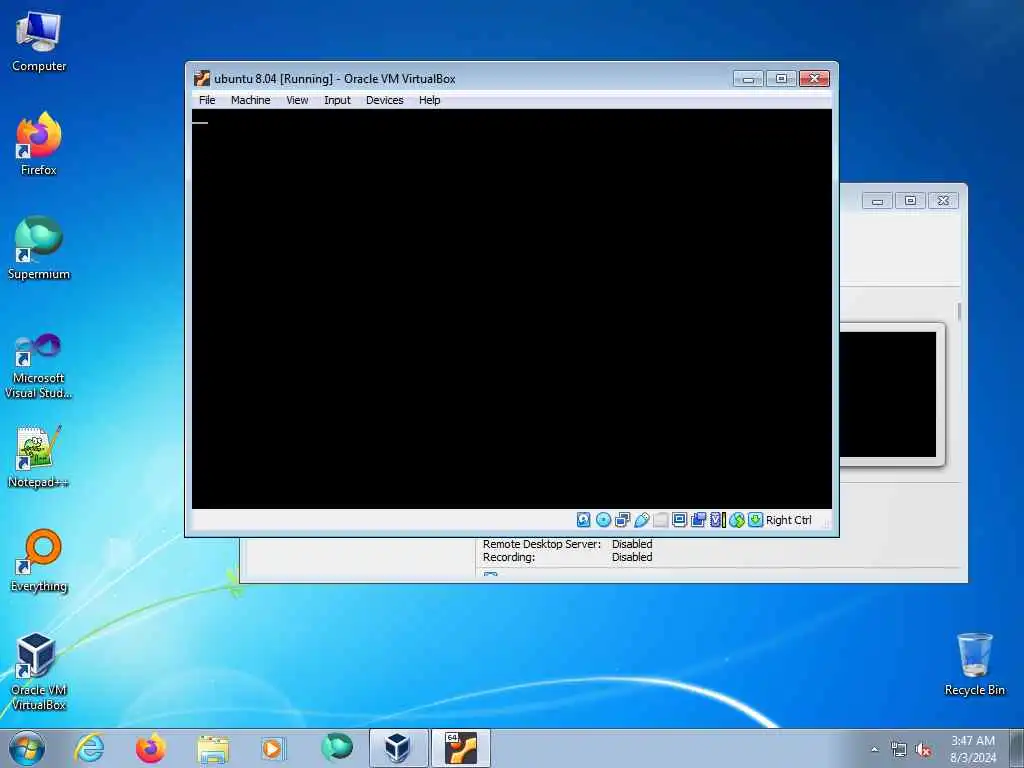Maximize the background VirtualBox Manager window
1024x768 pixels.
[x=910, y=200]
